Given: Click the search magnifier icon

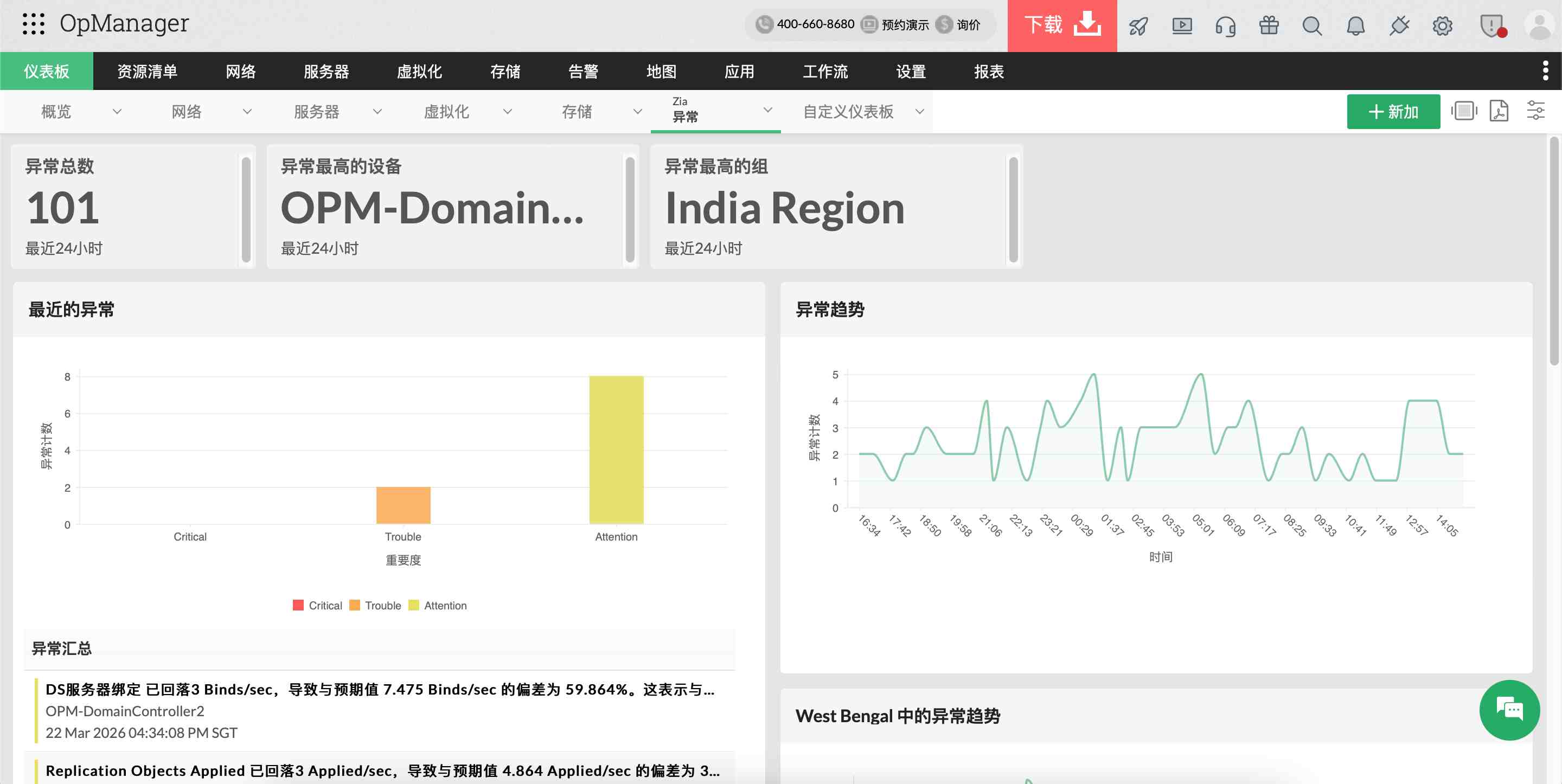Looking at the screenshot, I should (x=1311, y=25).
